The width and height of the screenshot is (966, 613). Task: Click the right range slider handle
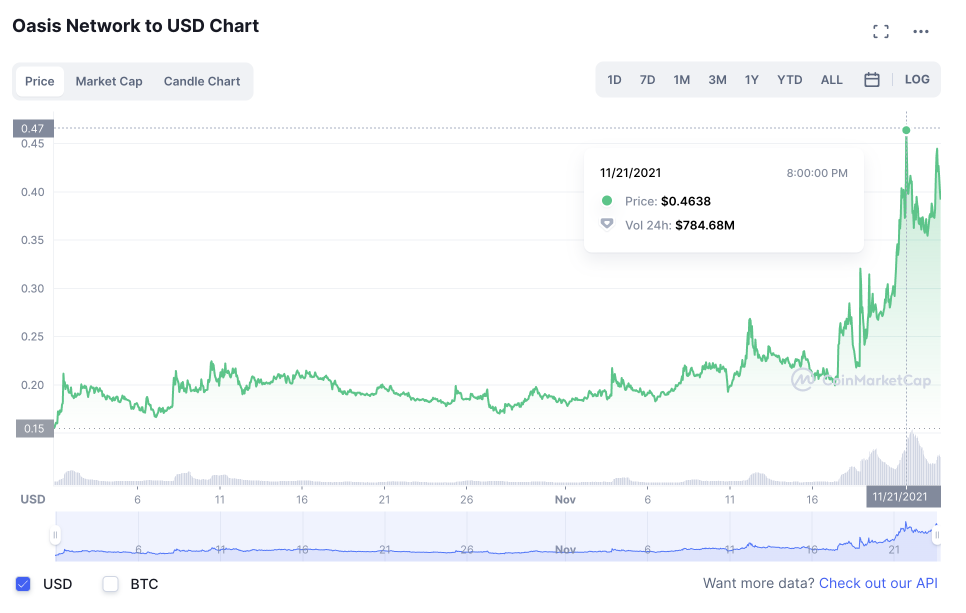(937, 536)
